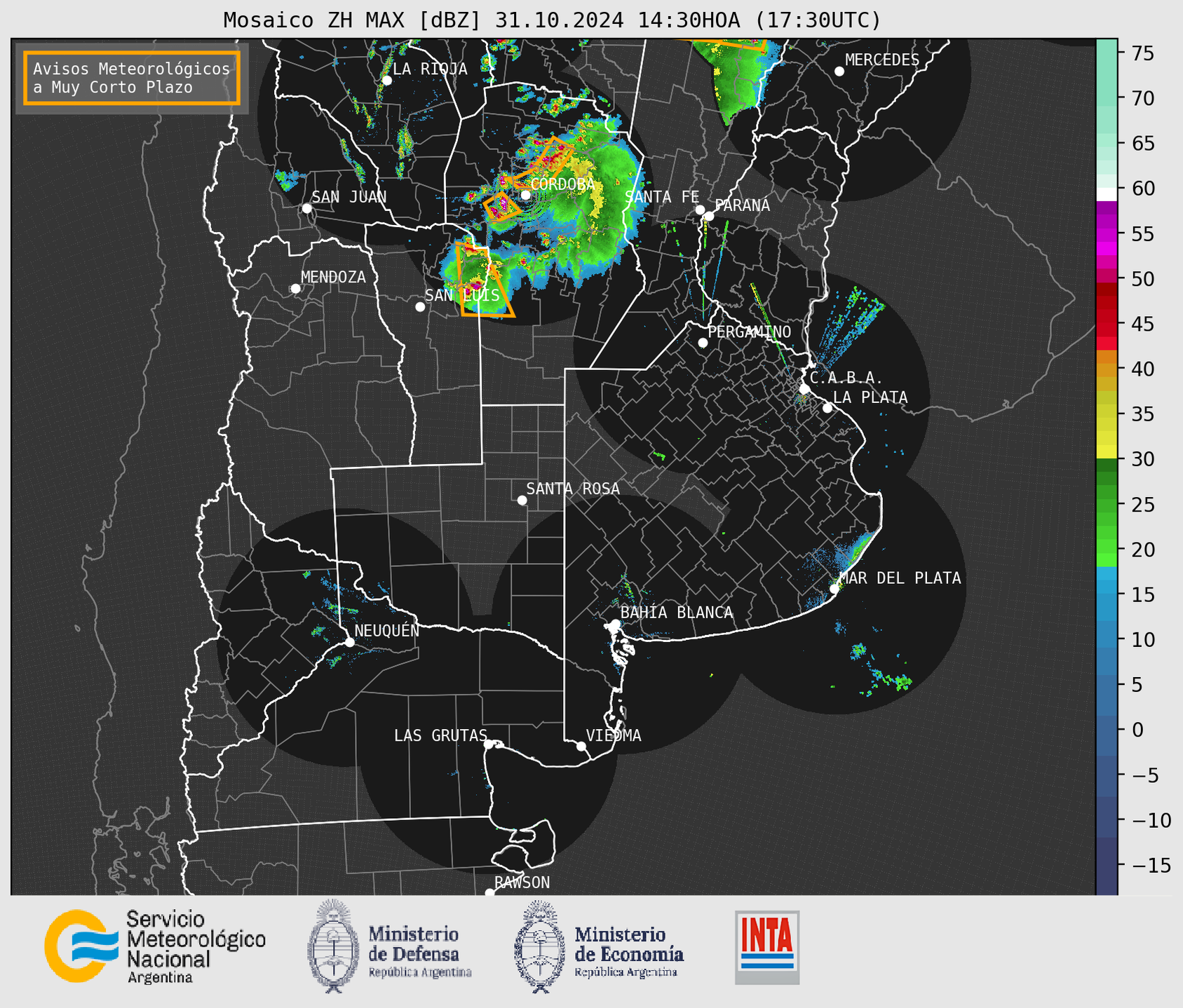Click the SAN JUAN city label
This screenshot has height=1008, width=1183.
349,197
